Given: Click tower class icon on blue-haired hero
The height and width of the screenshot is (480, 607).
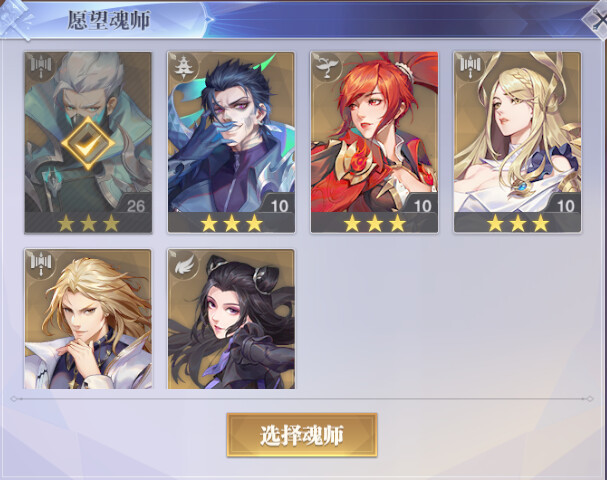Looking at the screenshot, I should 185,67.
